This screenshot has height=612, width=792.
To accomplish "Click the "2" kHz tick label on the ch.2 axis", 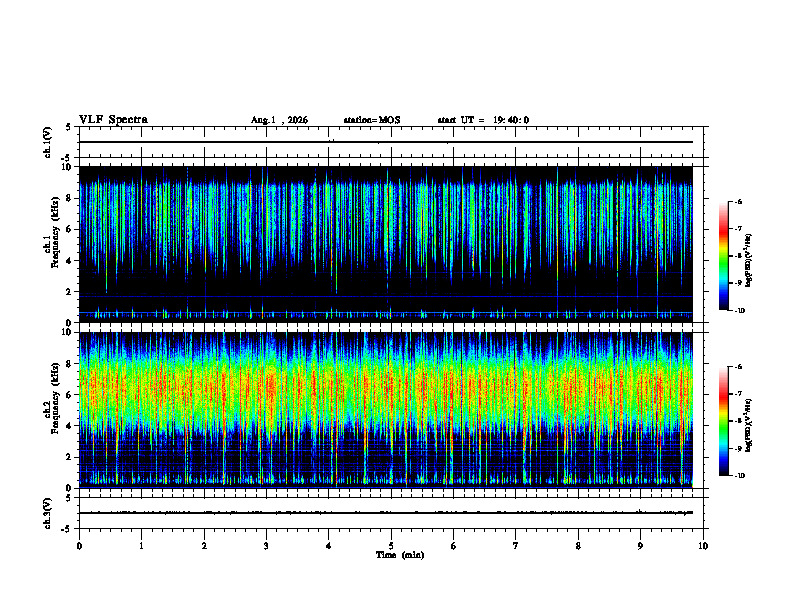I will (70, 457).
